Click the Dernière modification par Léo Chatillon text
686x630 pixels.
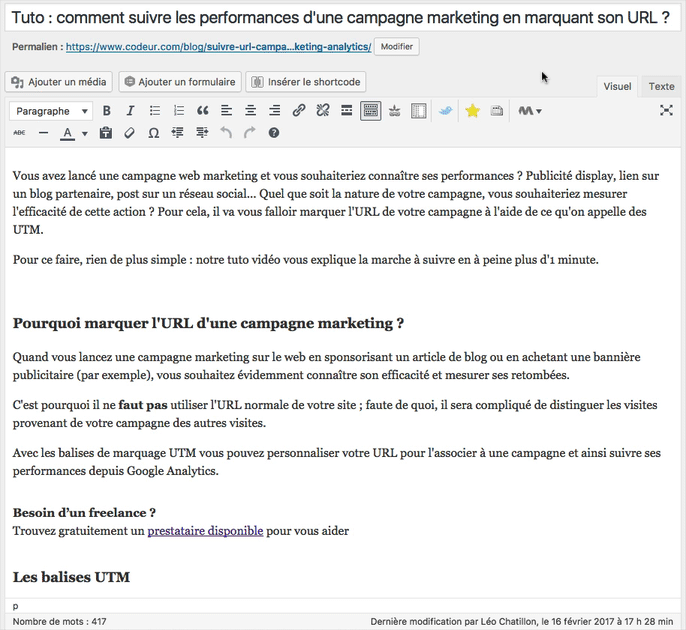pos(522,621)
